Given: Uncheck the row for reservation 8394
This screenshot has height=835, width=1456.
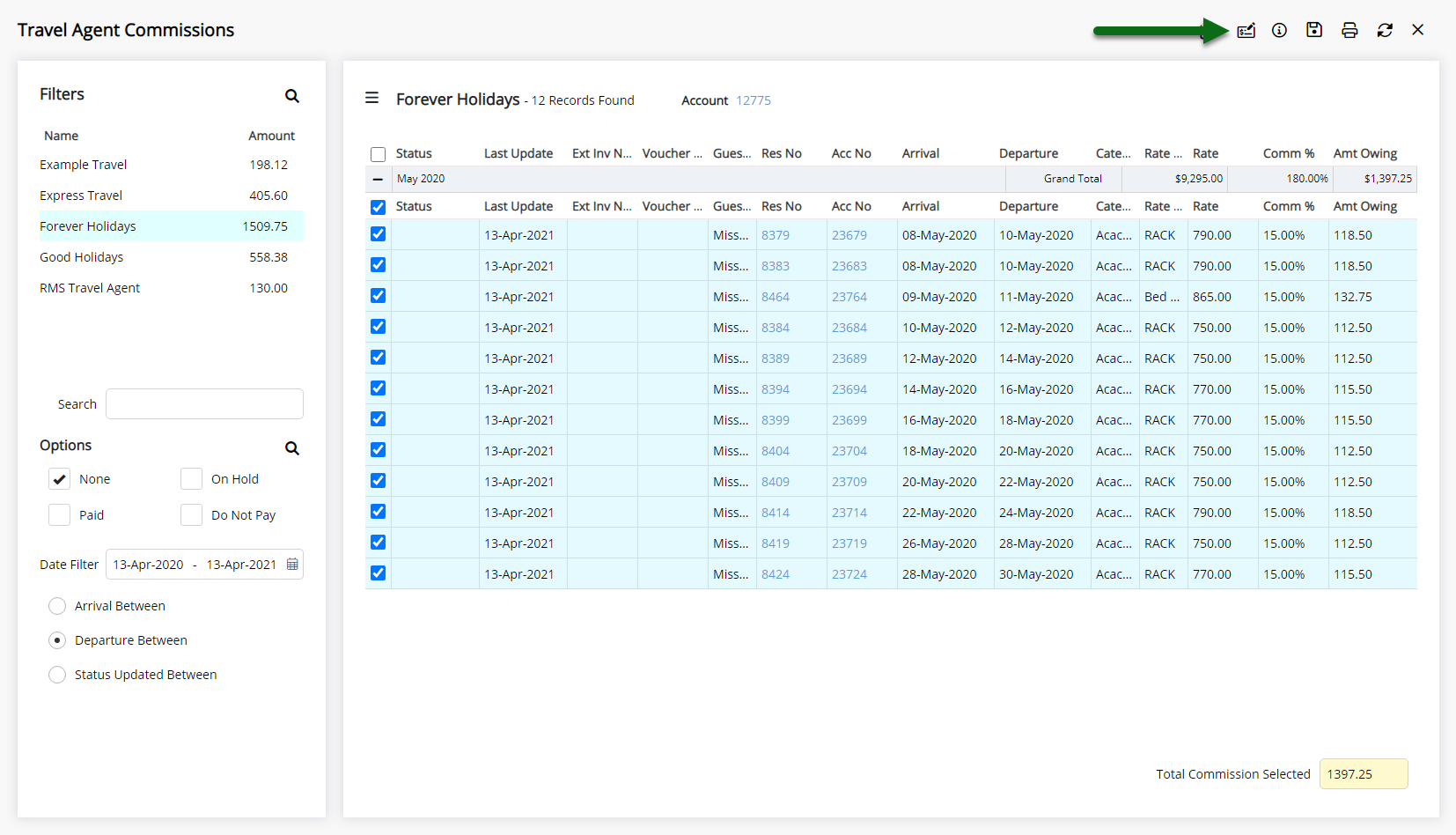Looking at the screenshot, I should pyautogui.click(x=379, y=388).
